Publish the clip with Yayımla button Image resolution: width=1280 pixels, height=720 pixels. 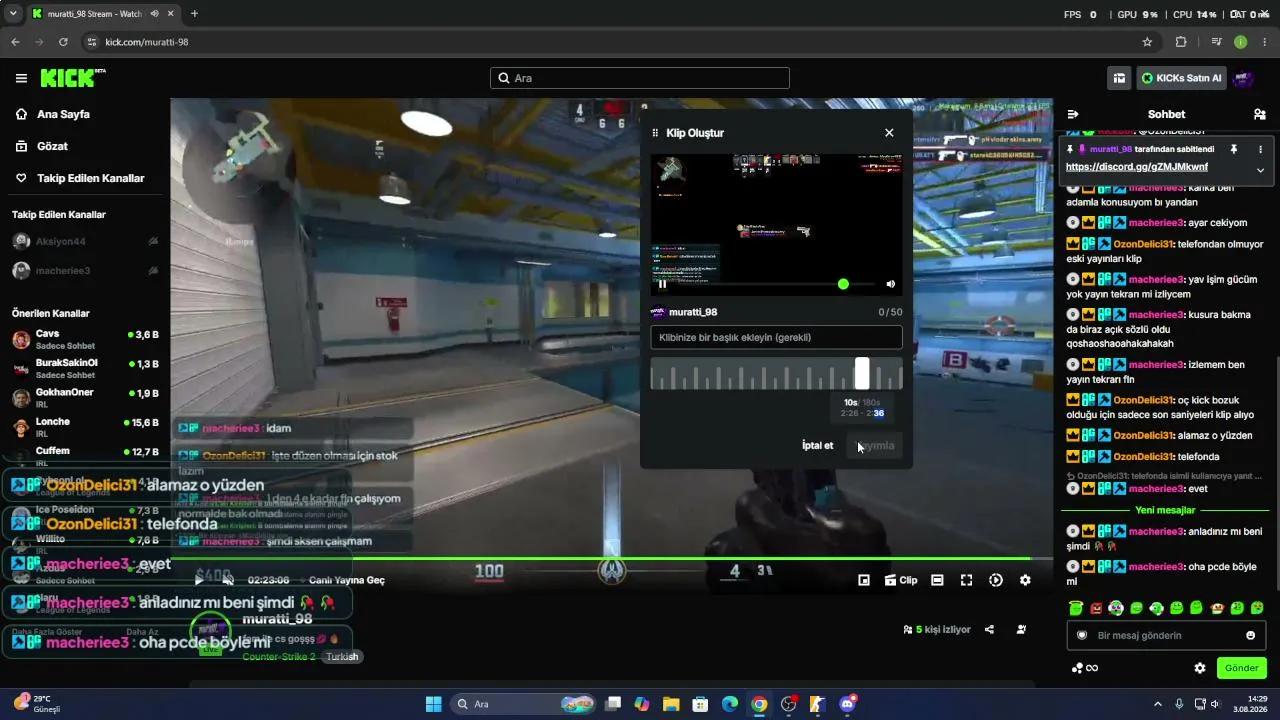[x=874, y=445]
